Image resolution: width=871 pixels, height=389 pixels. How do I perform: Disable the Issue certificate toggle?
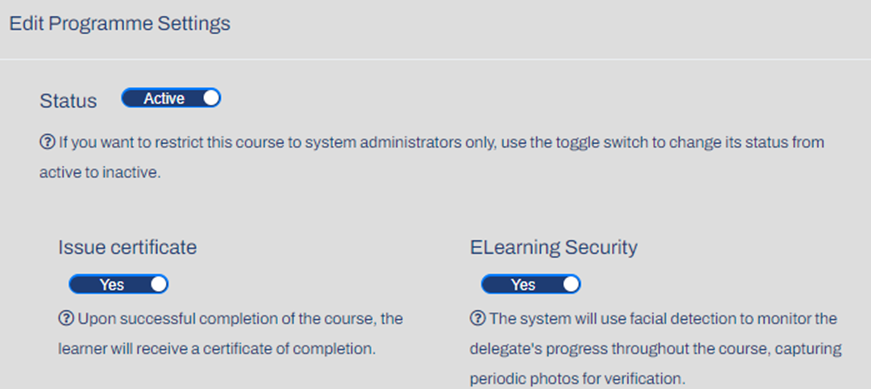[x=118, y=284]
